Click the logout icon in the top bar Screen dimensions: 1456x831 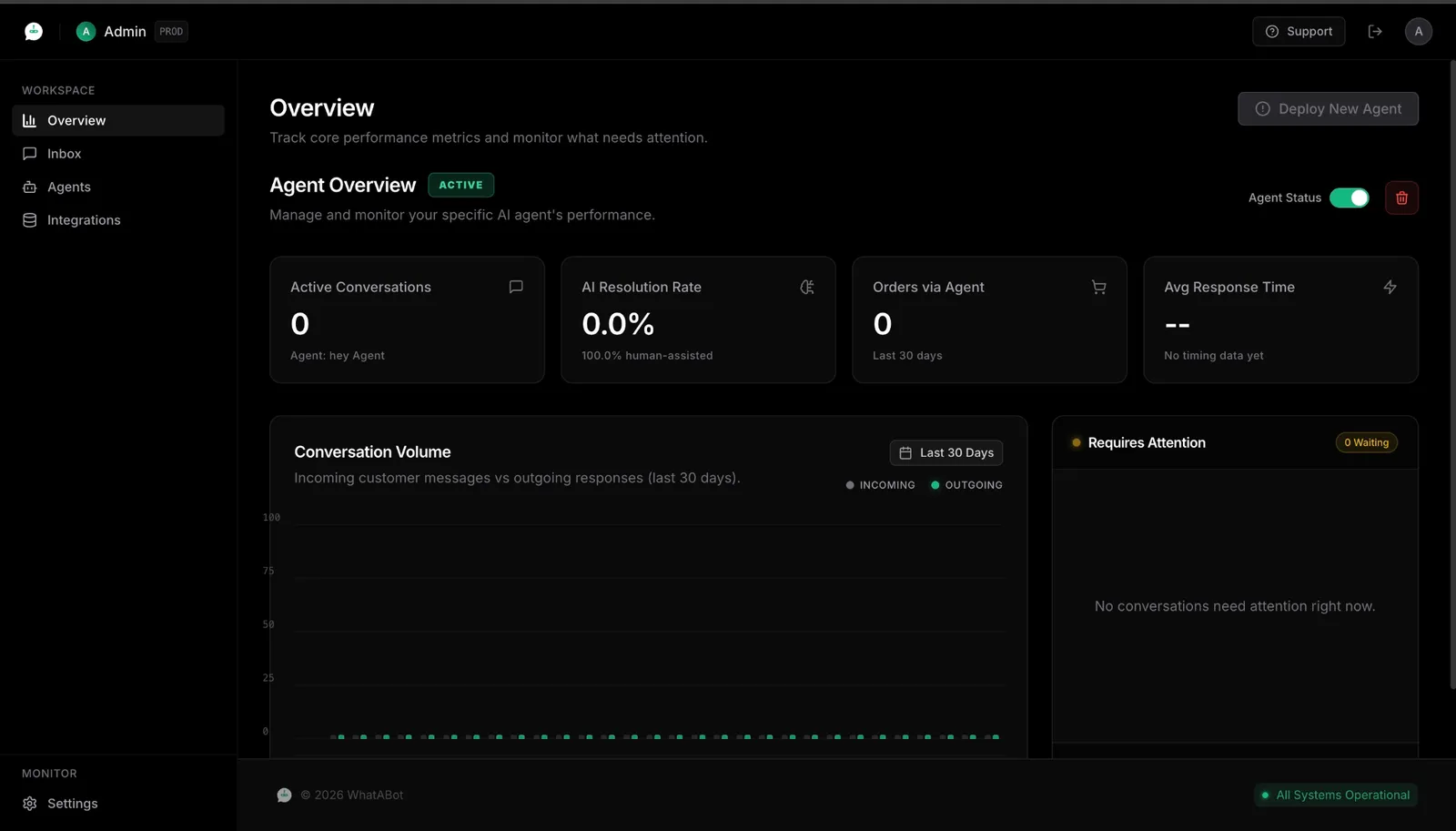click(x=1375, y=32)
